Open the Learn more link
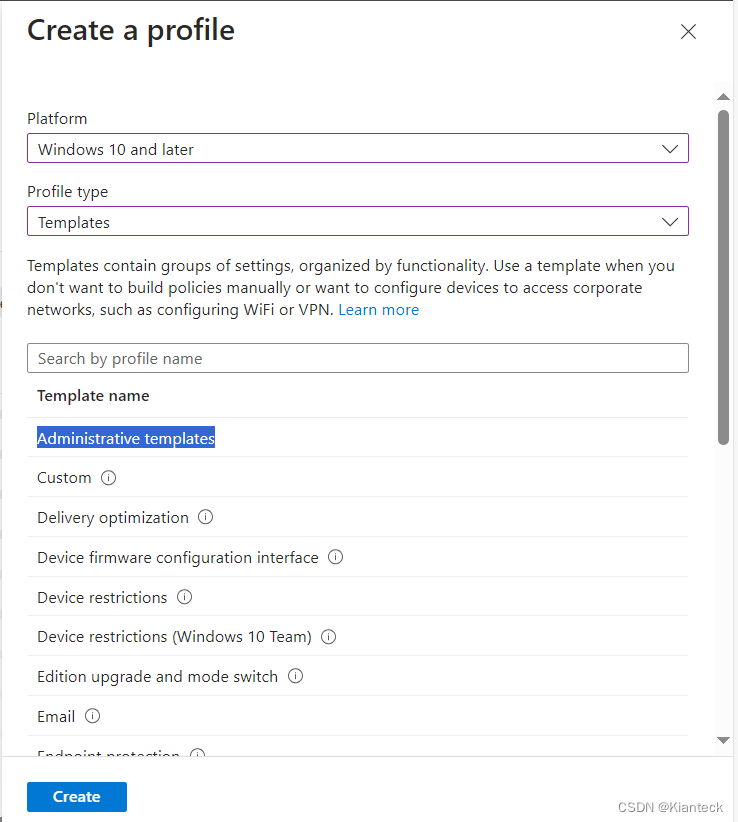738x822 pixels. (378, 309)
